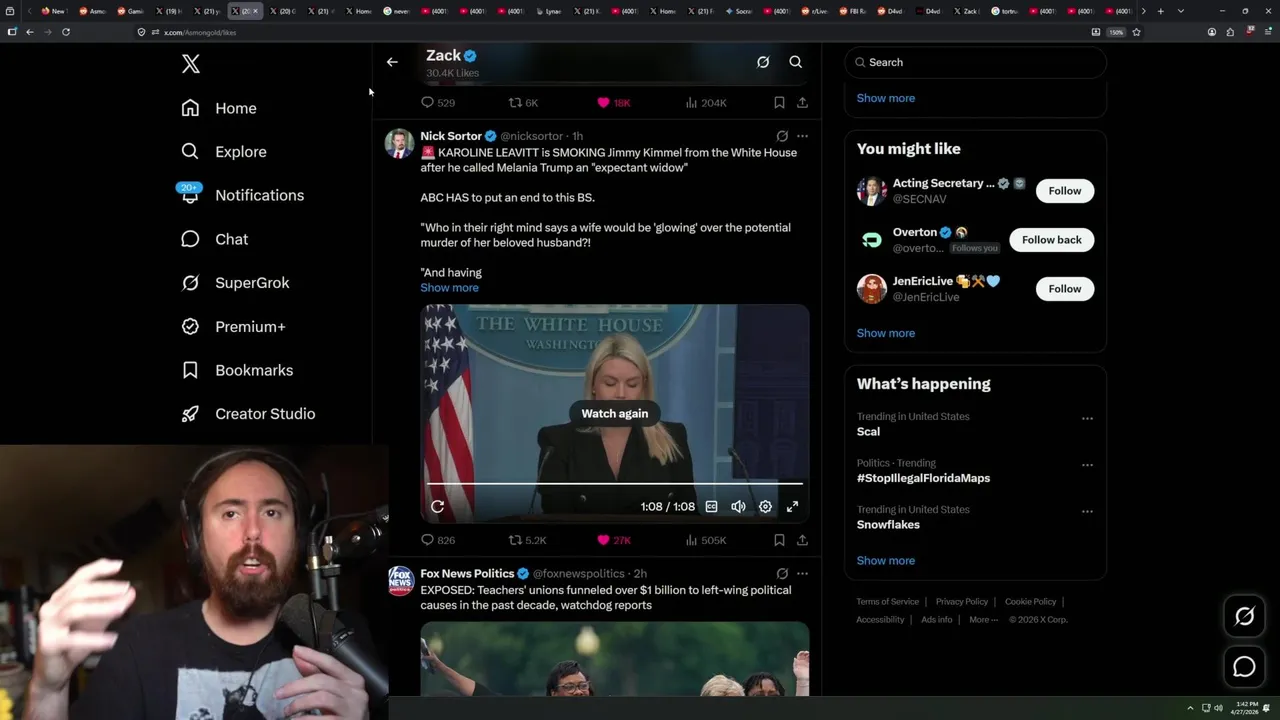The width and height of the screenshot is (1280, 720).
Task: Share the Nick Sortor post
Action: point(802,540)
